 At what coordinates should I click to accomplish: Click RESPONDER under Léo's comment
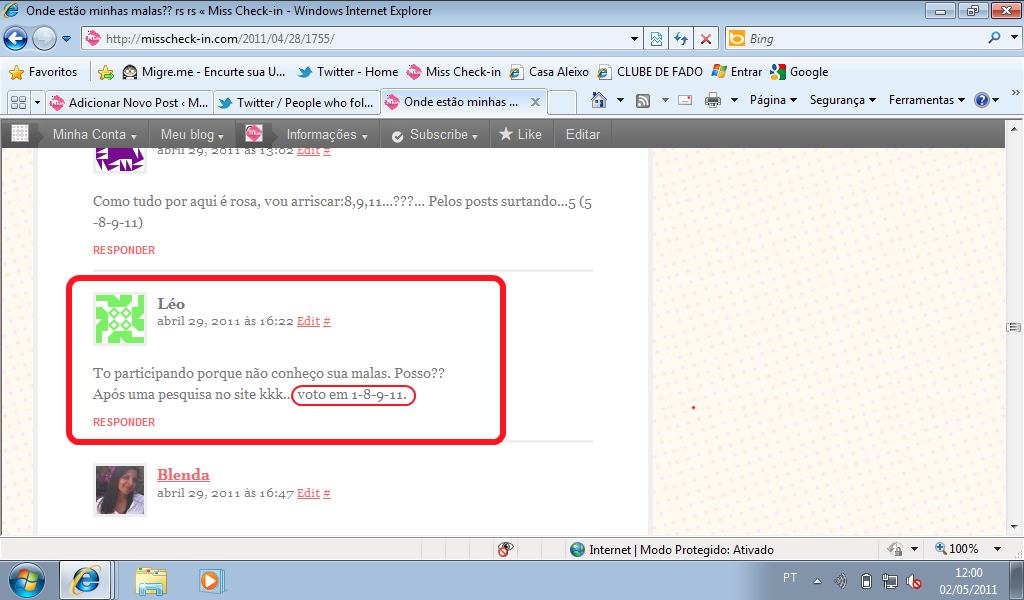[124, 422]
